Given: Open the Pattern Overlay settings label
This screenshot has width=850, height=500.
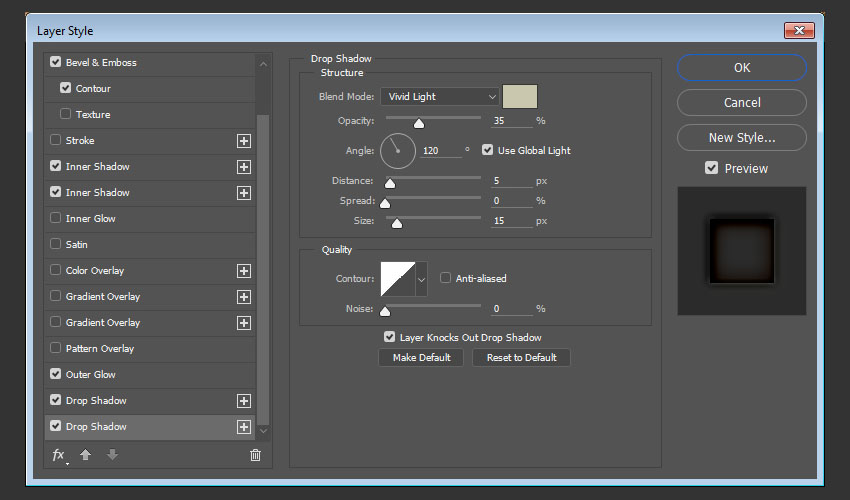Looking at the screenshot, I should [100, 349].
